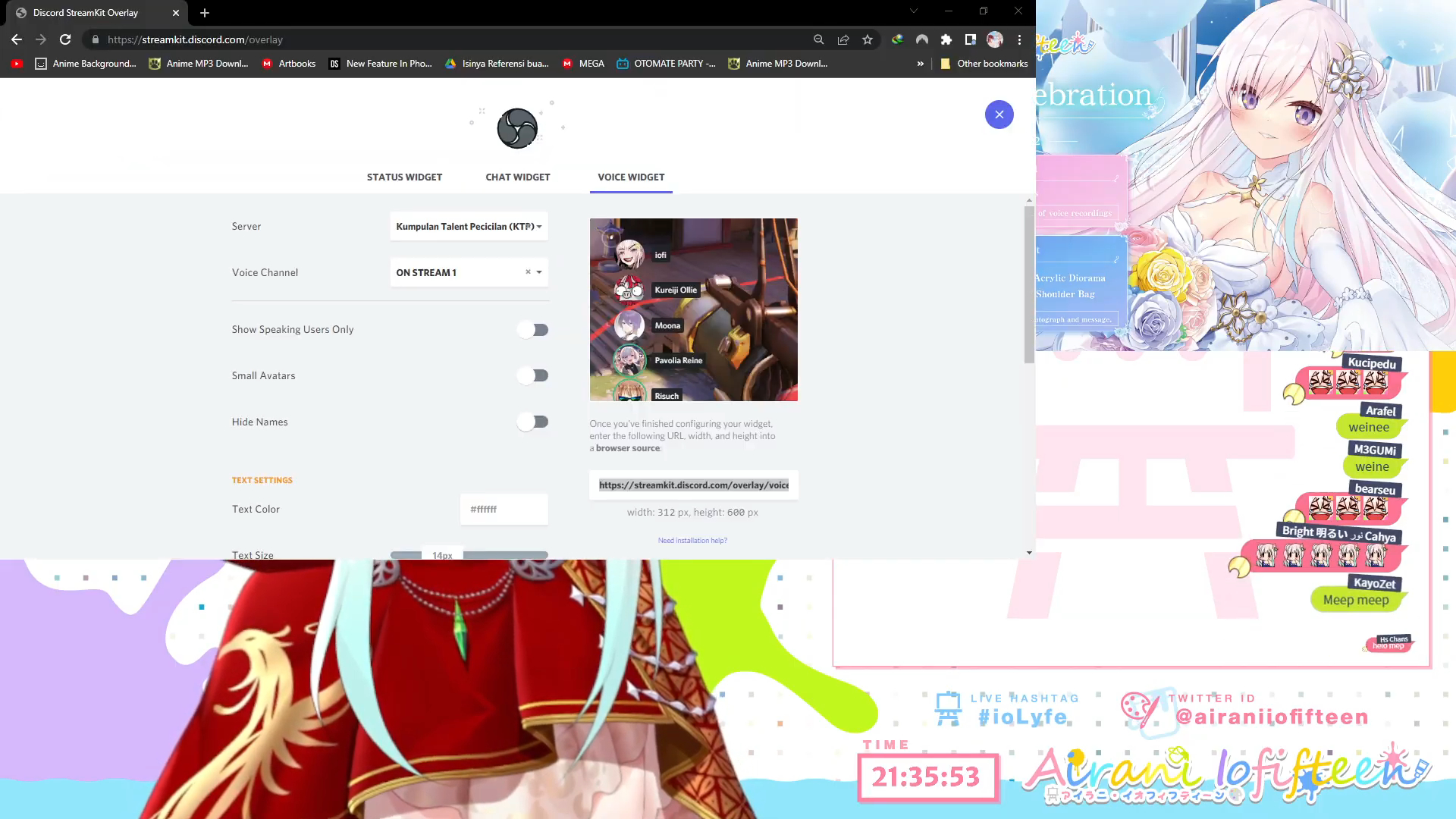Screen dimensions: 1456x819
Task: Click the 21:35:53 time display
Action: [926, 777]
